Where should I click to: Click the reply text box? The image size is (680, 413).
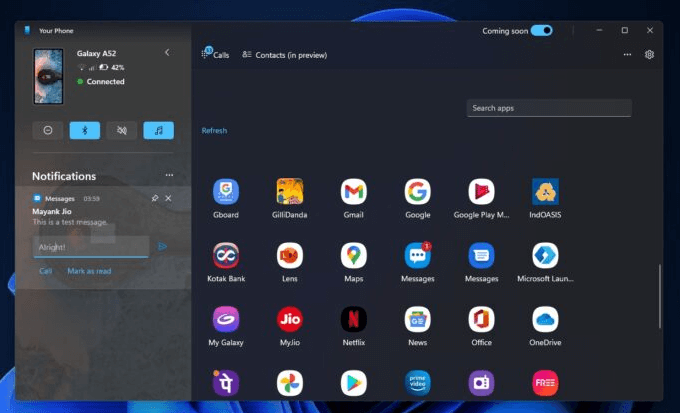[91, 247]
